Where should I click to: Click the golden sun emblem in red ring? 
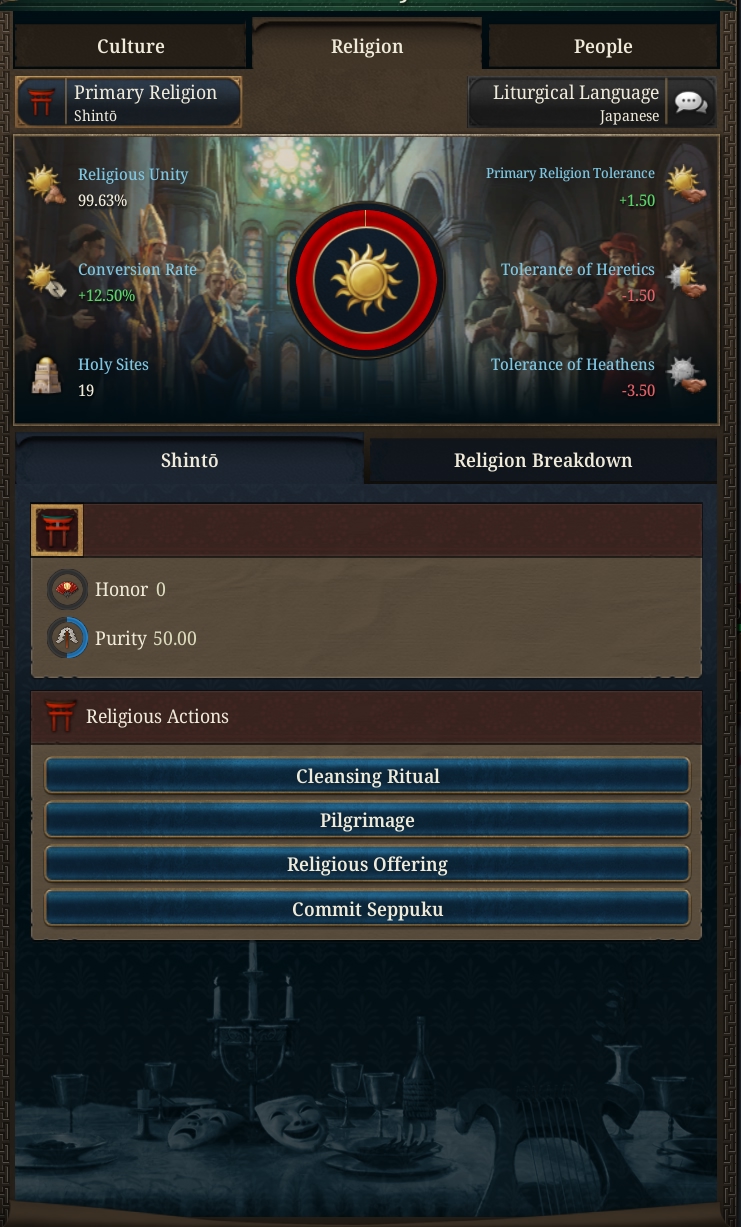(366, 281)
